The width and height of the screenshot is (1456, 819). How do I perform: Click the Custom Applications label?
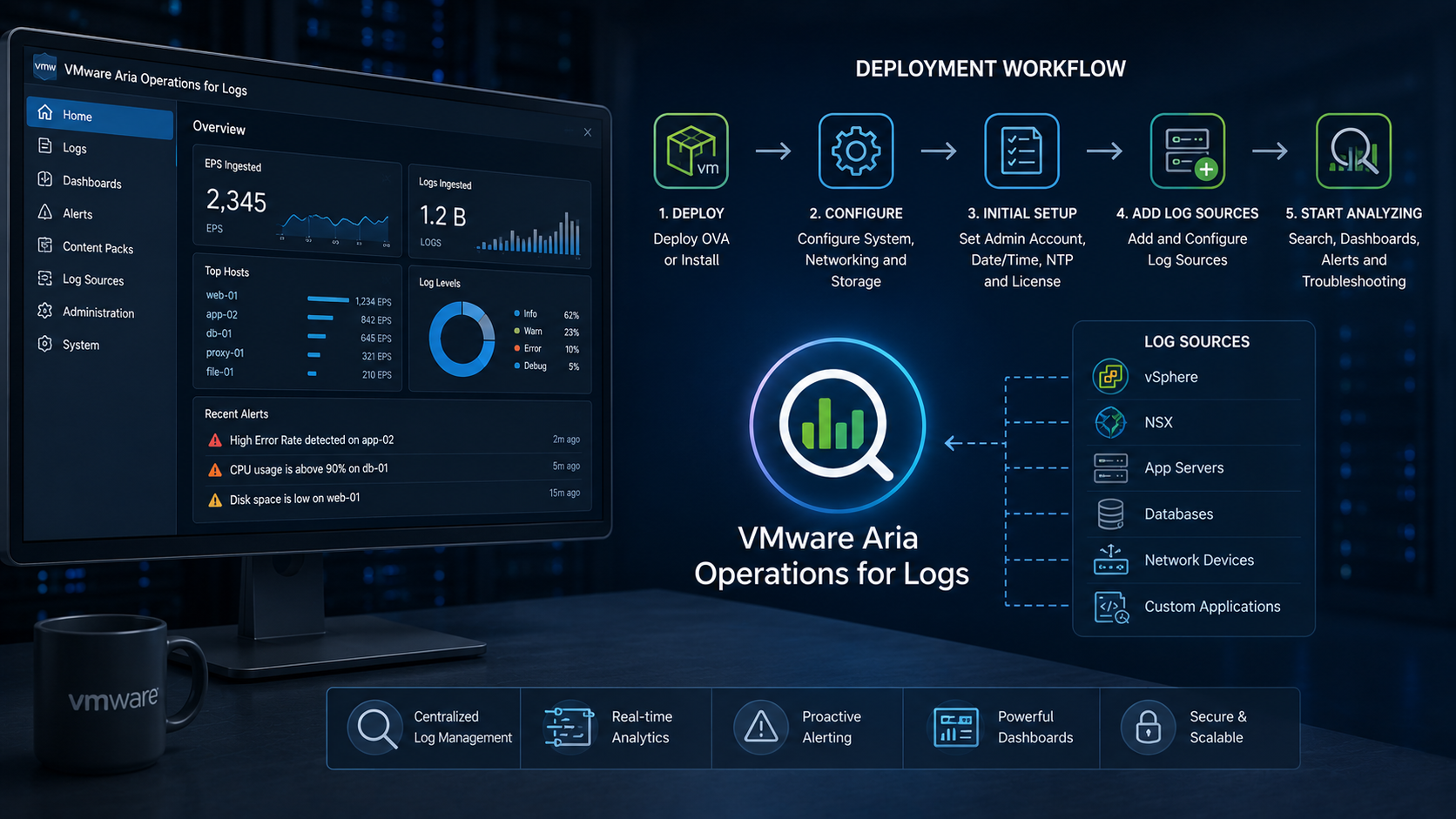point(1212,607)
